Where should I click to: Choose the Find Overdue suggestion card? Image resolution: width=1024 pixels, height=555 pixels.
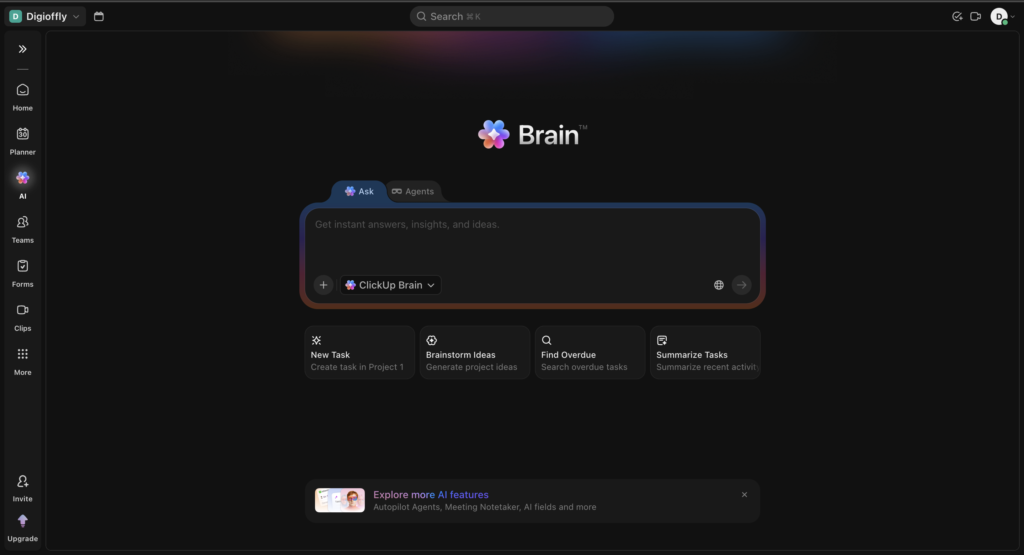tap(590, 353)
